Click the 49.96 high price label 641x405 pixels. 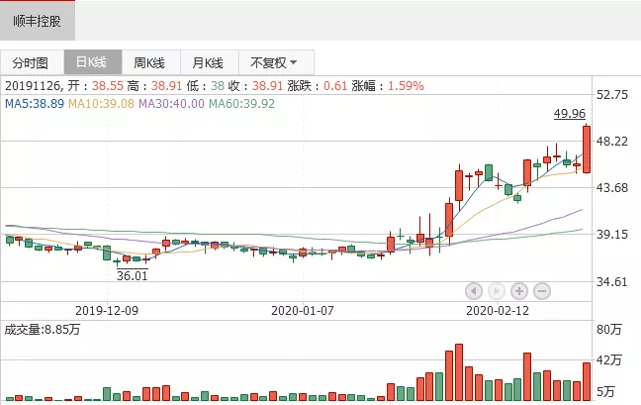click(569, 113)
